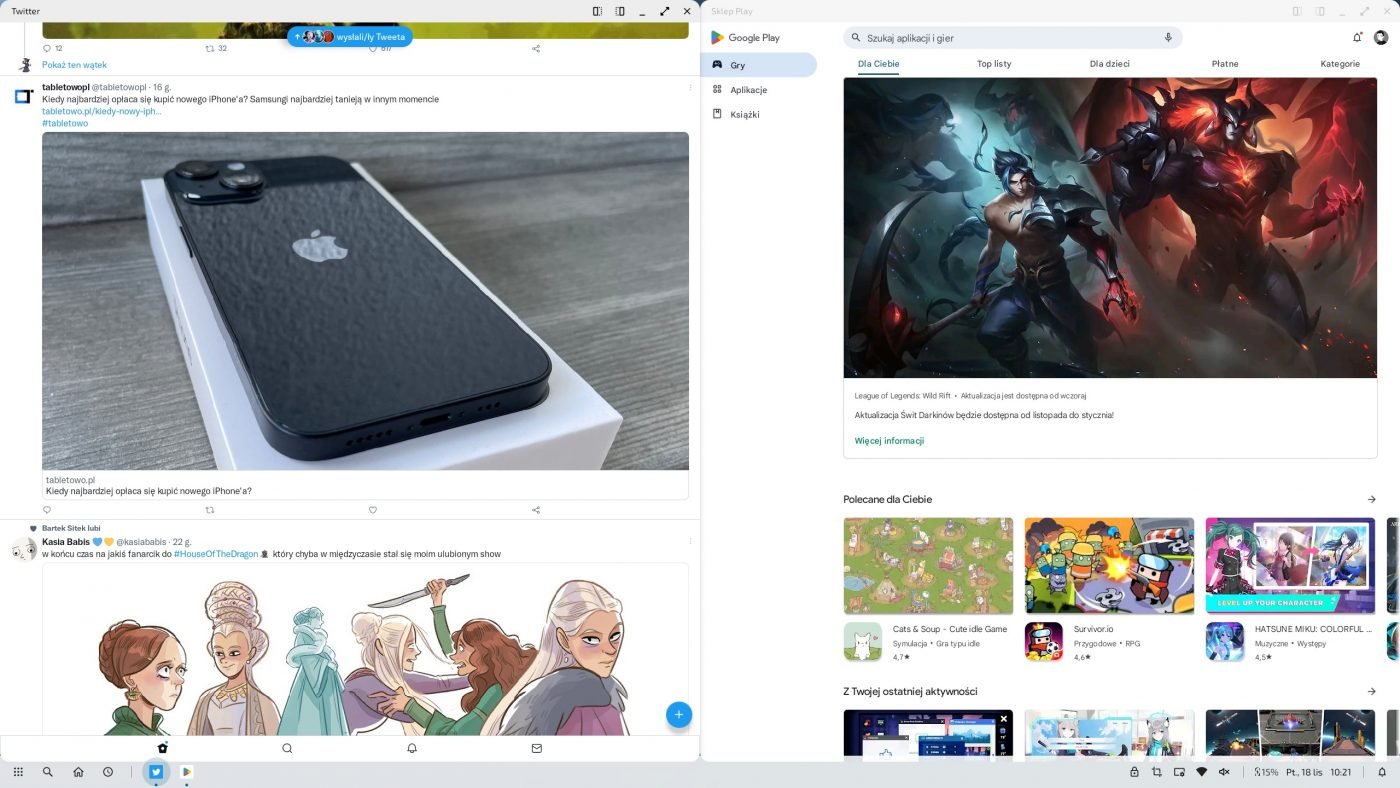Open the app drawer grid in the taskbar

click(x=18, y=772)
